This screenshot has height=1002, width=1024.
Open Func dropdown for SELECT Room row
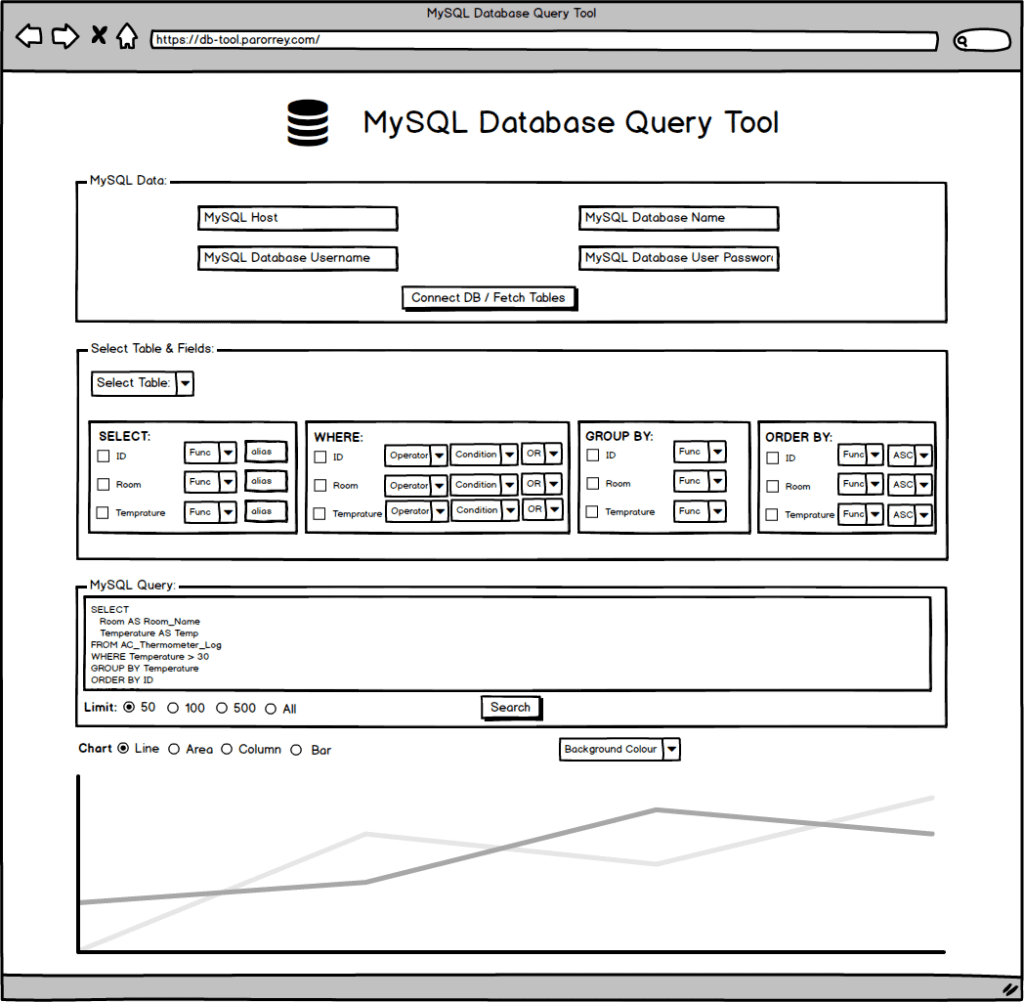[x=210, y=482]
